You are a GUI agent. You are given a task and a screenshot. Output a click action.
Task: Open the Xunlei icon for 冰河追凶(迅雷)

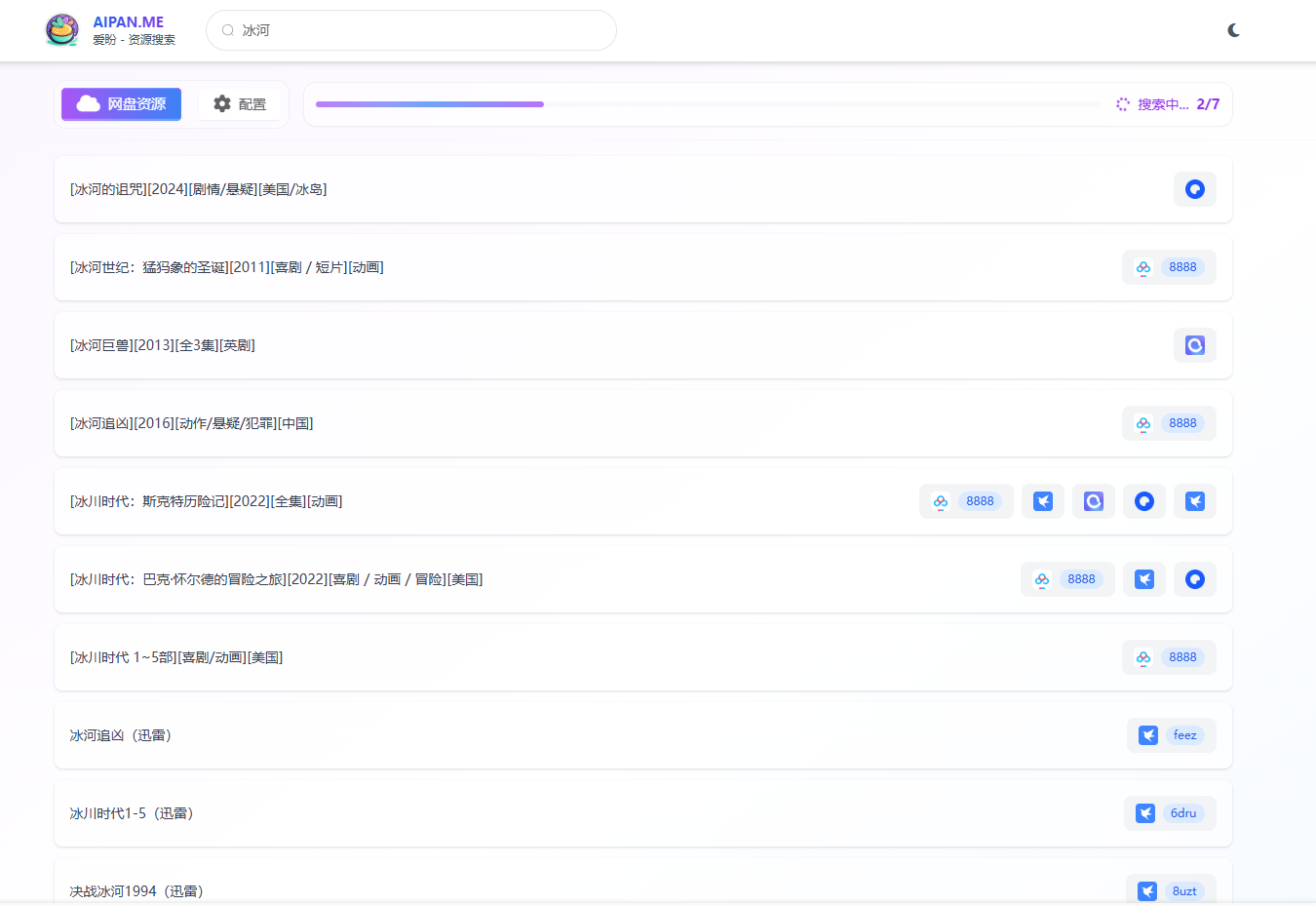(x=1148, y=735)
